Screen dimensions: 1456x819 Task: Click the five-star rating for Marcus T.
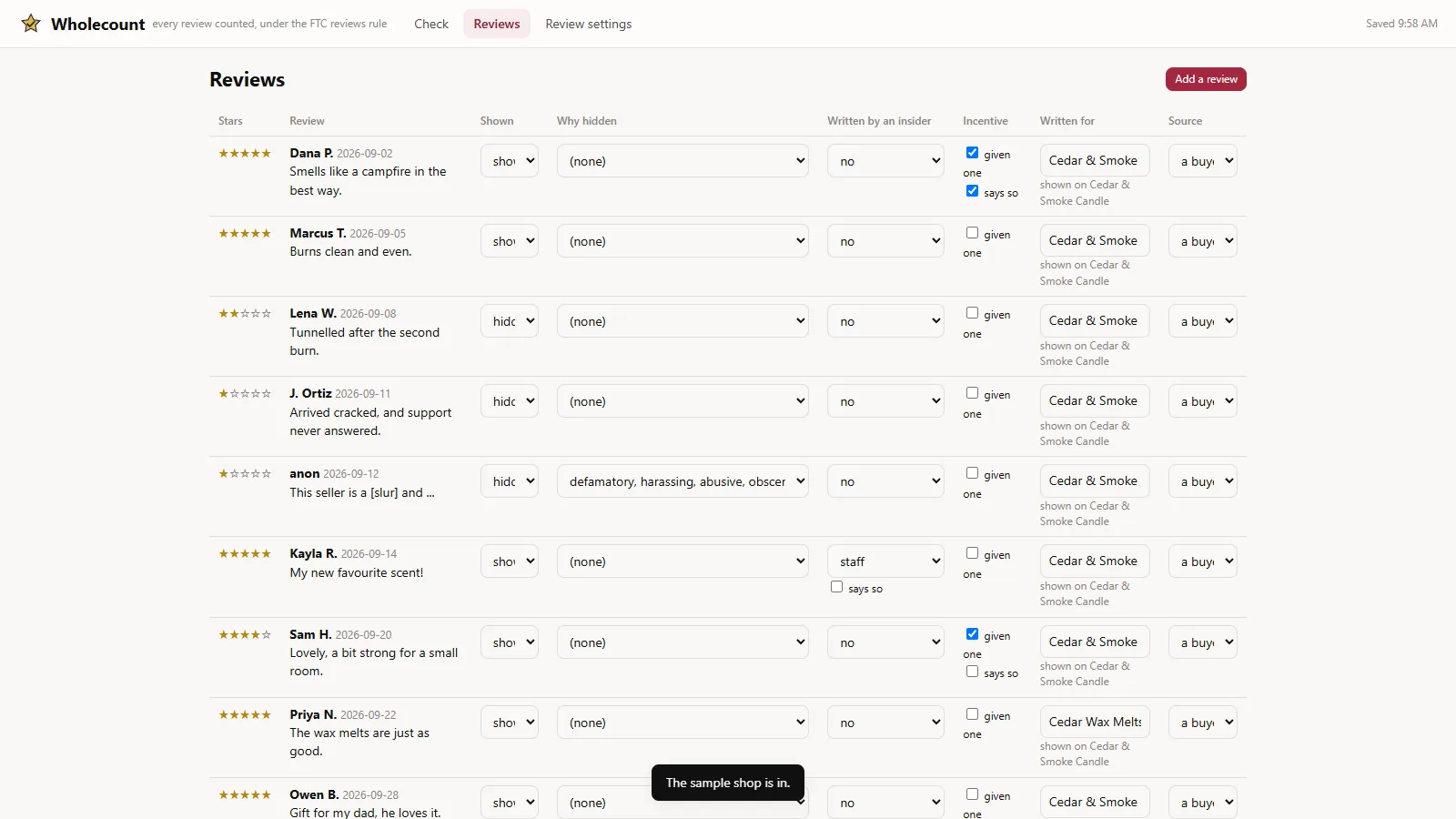(245, 233)
